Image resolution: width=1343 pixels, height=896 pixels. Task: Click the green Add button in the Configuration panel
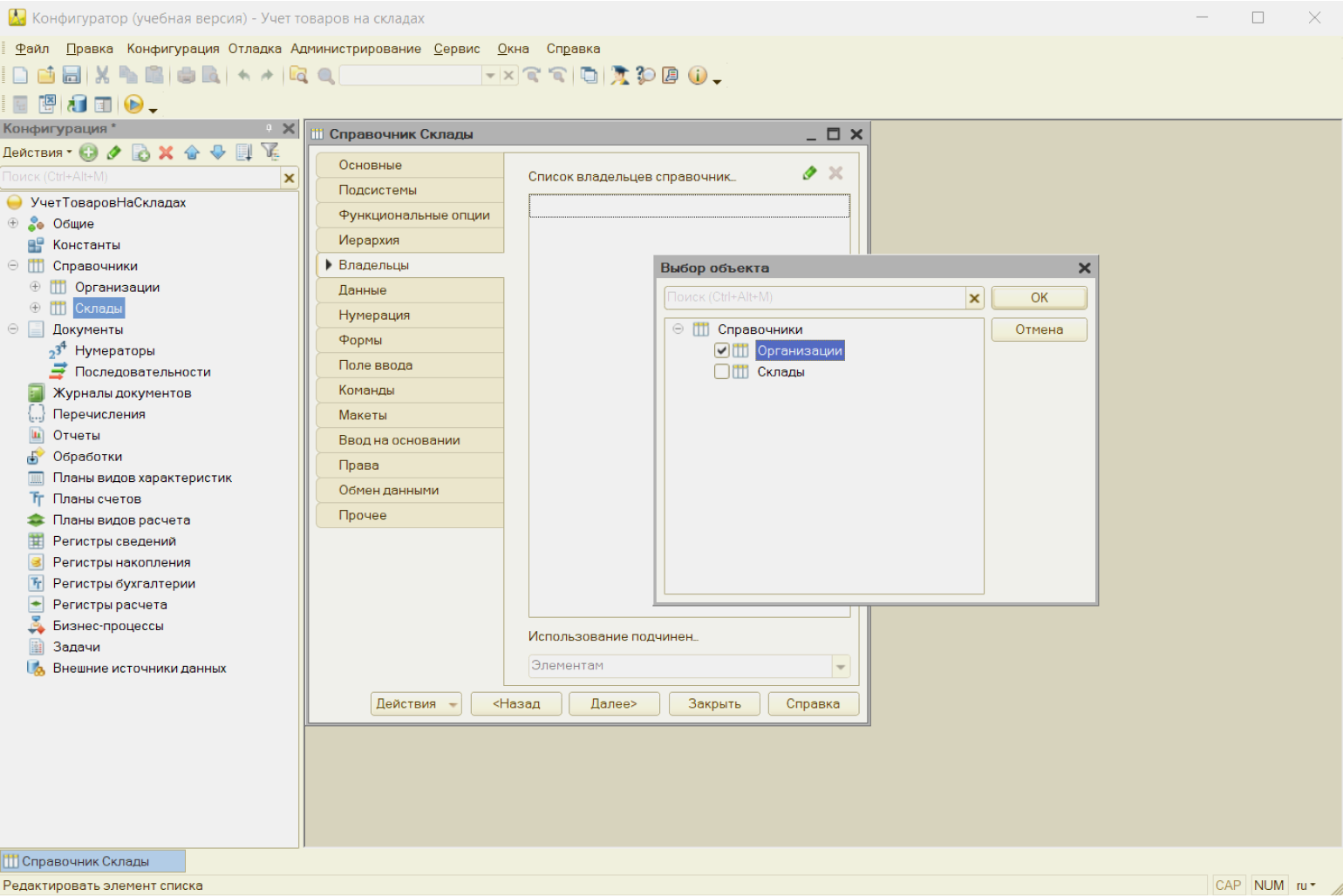88,153
